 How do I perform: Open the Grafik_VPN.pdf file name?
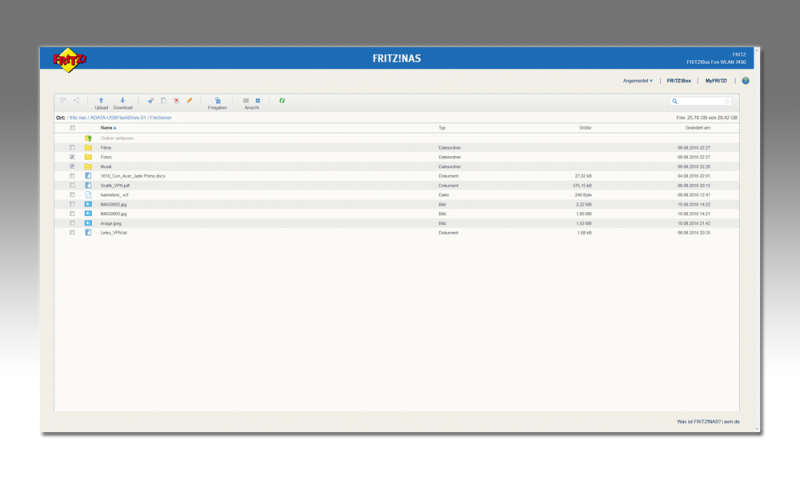115,185
